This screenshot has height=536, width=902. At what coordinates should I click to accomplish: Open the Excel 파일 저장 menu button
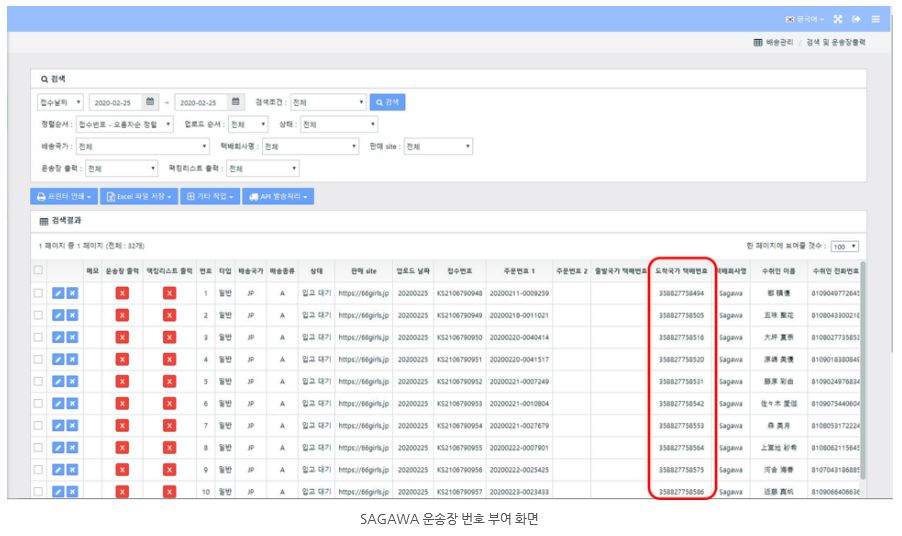[x=139, y=197]
